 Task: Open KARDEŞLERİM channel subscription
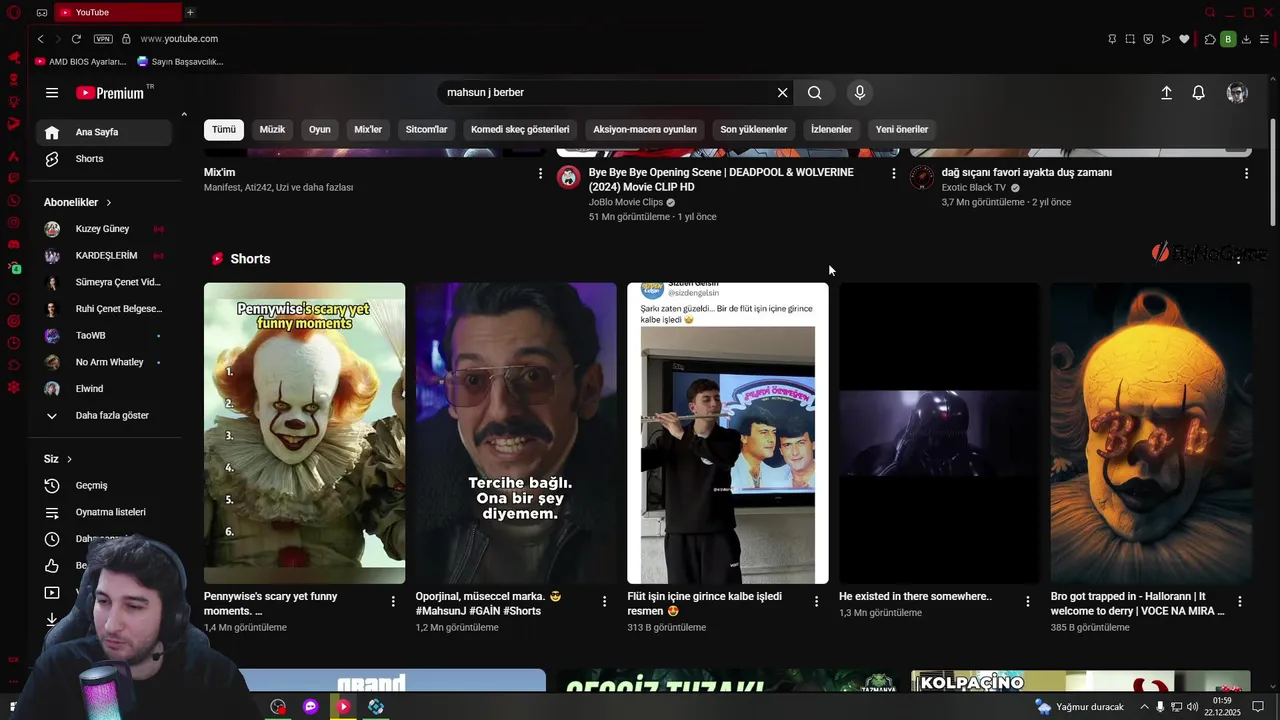[x=106, y=256]
